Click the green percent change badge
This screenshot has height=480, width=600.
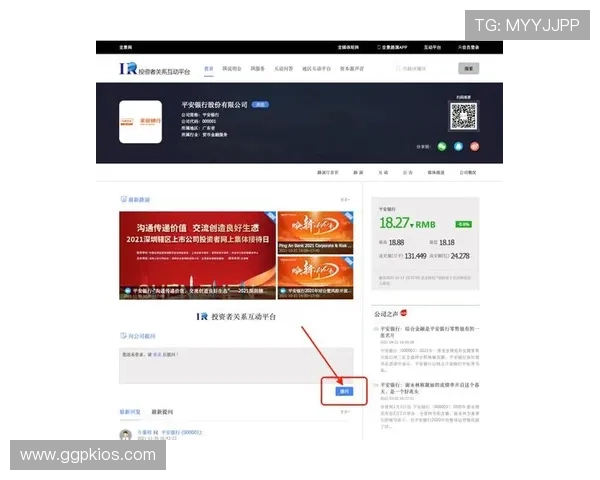[x=463, y=224]
